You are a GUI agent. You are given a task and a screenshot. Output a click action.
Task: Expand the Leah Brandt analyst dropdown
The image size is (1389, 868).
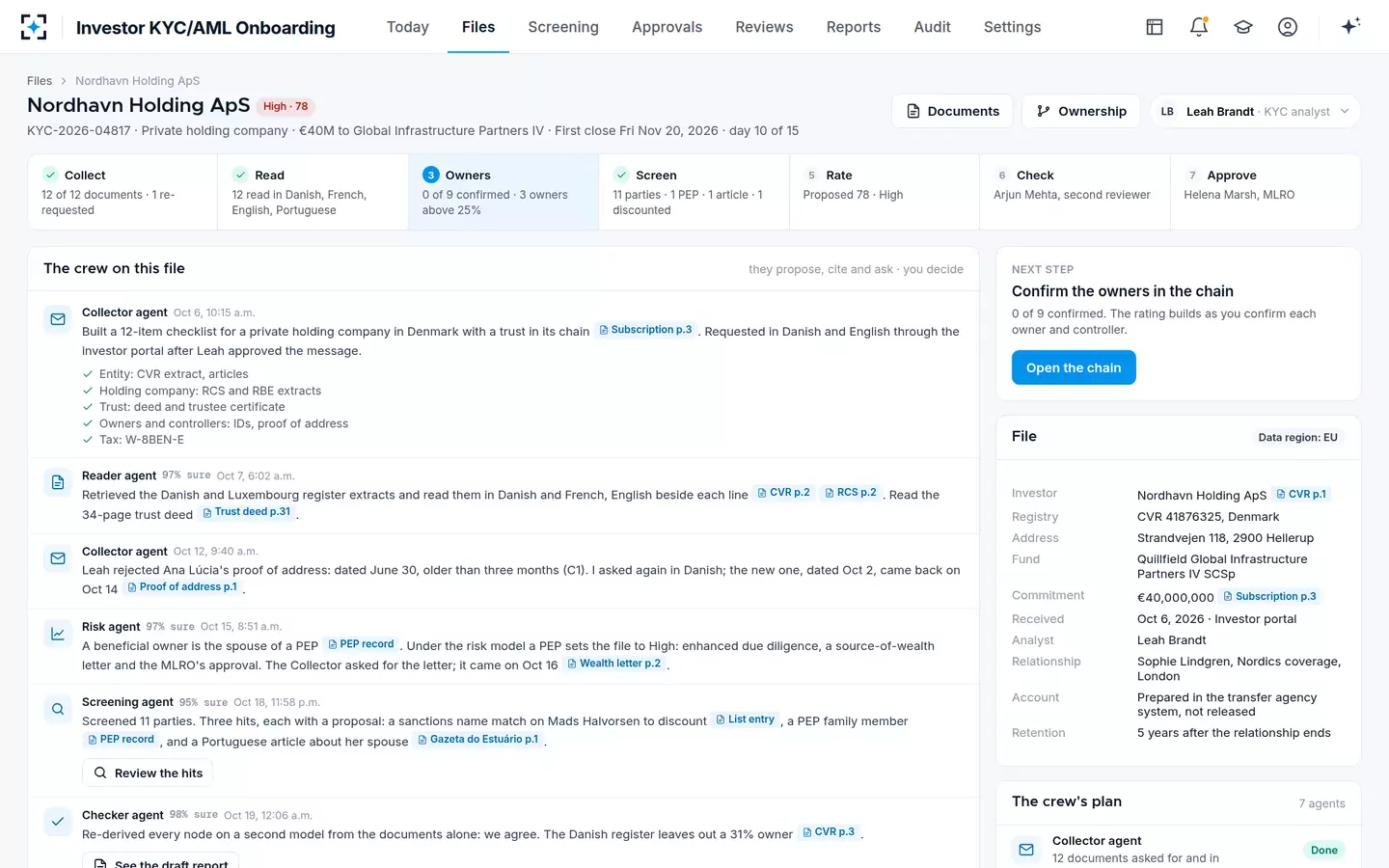click(1255, 112)
